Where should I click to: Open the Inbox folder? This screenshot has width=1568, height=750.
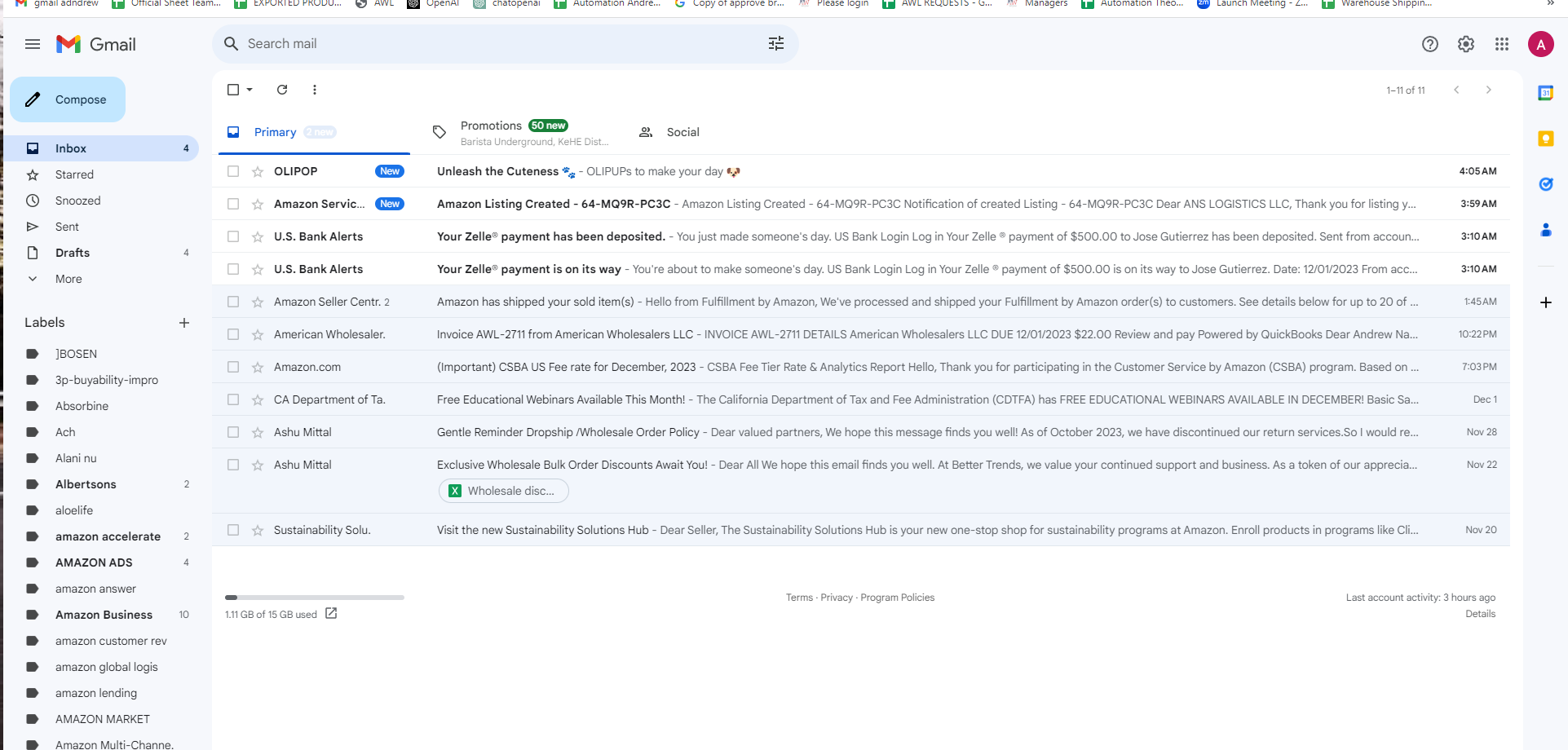coord(101,148)
